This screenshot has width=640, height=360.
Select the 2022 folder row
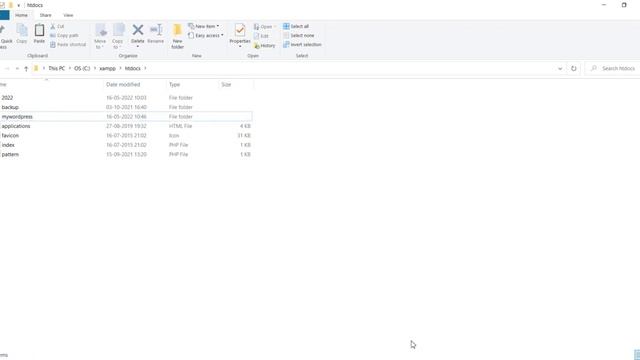coord(126,98)
